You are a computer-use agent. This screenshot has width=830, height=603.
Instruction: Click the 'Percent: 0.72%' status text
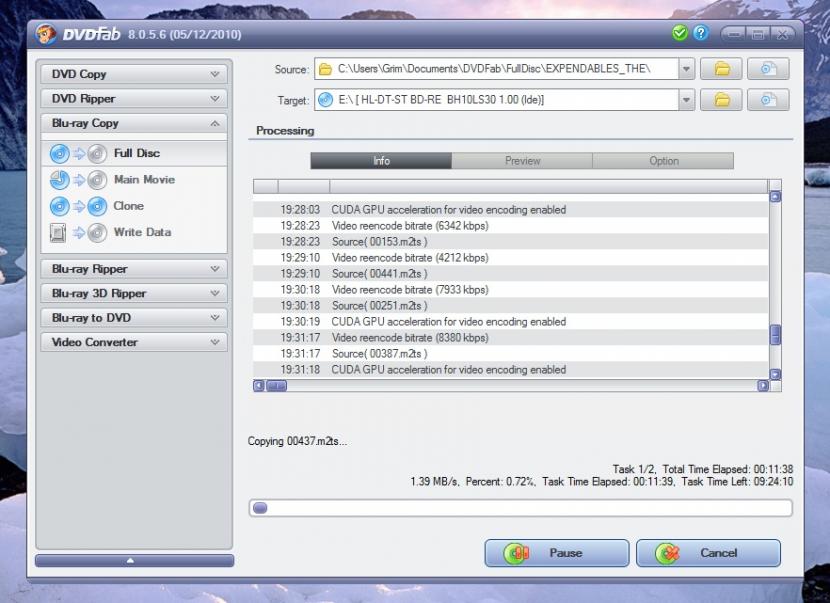click(500, 482)
